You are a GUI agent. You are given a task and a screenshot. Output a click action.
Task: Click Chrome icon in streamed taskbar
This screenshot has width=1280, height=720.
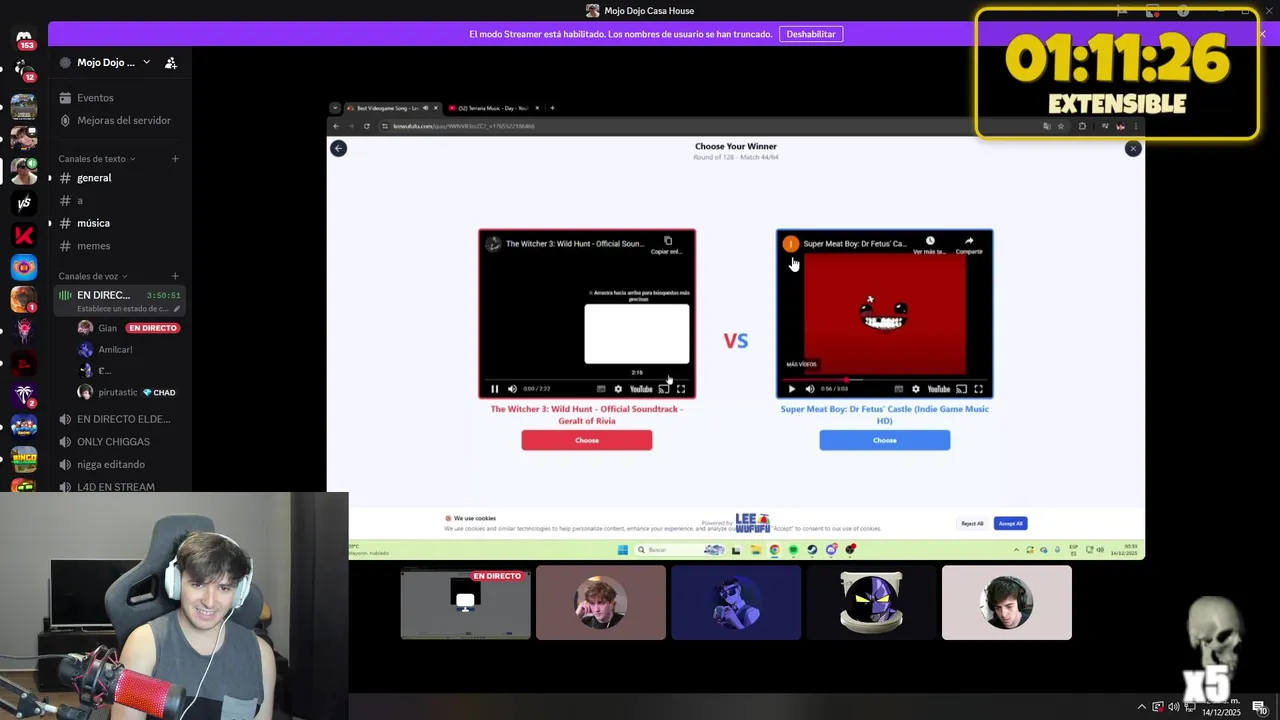[774, 550]
